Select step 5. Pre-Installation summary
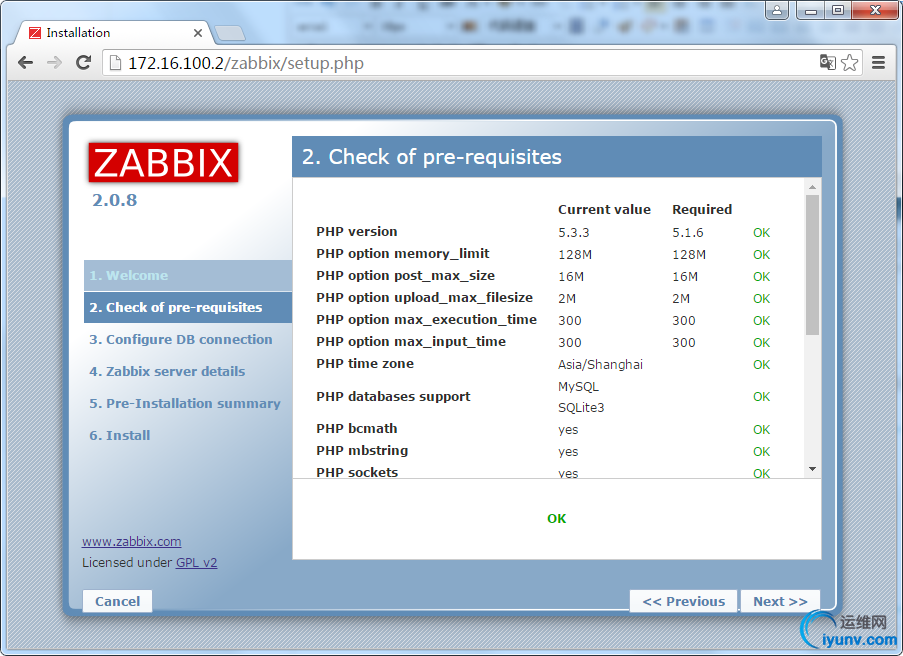Image resolution: width=903 pixels, height=656 pixels. (x=185, y=403)
